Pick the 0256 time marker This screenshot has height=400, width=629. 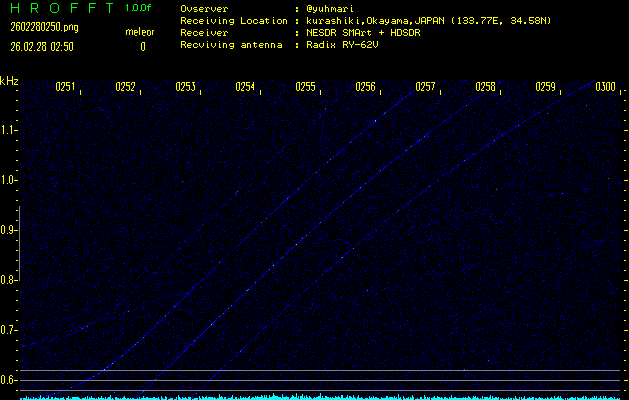click(365, 87)
